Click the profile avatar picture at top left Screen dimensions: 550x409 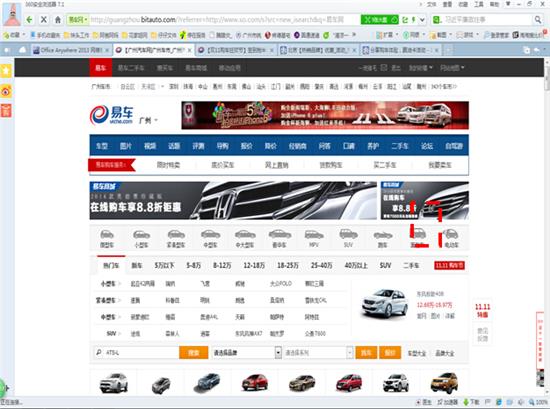[12, 15]
